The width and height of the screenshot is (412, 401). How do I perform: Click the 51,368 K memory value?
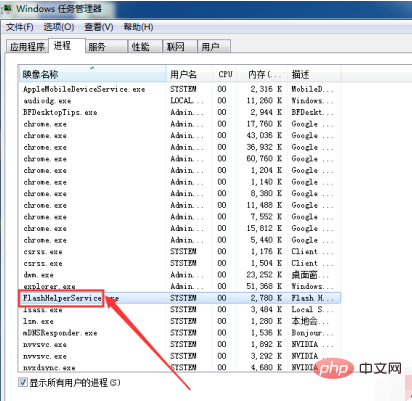264,286
